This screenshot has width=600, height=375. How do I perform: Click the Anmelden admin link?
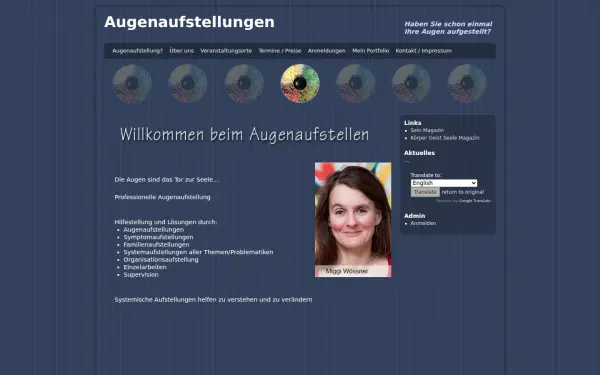point(423,223)
